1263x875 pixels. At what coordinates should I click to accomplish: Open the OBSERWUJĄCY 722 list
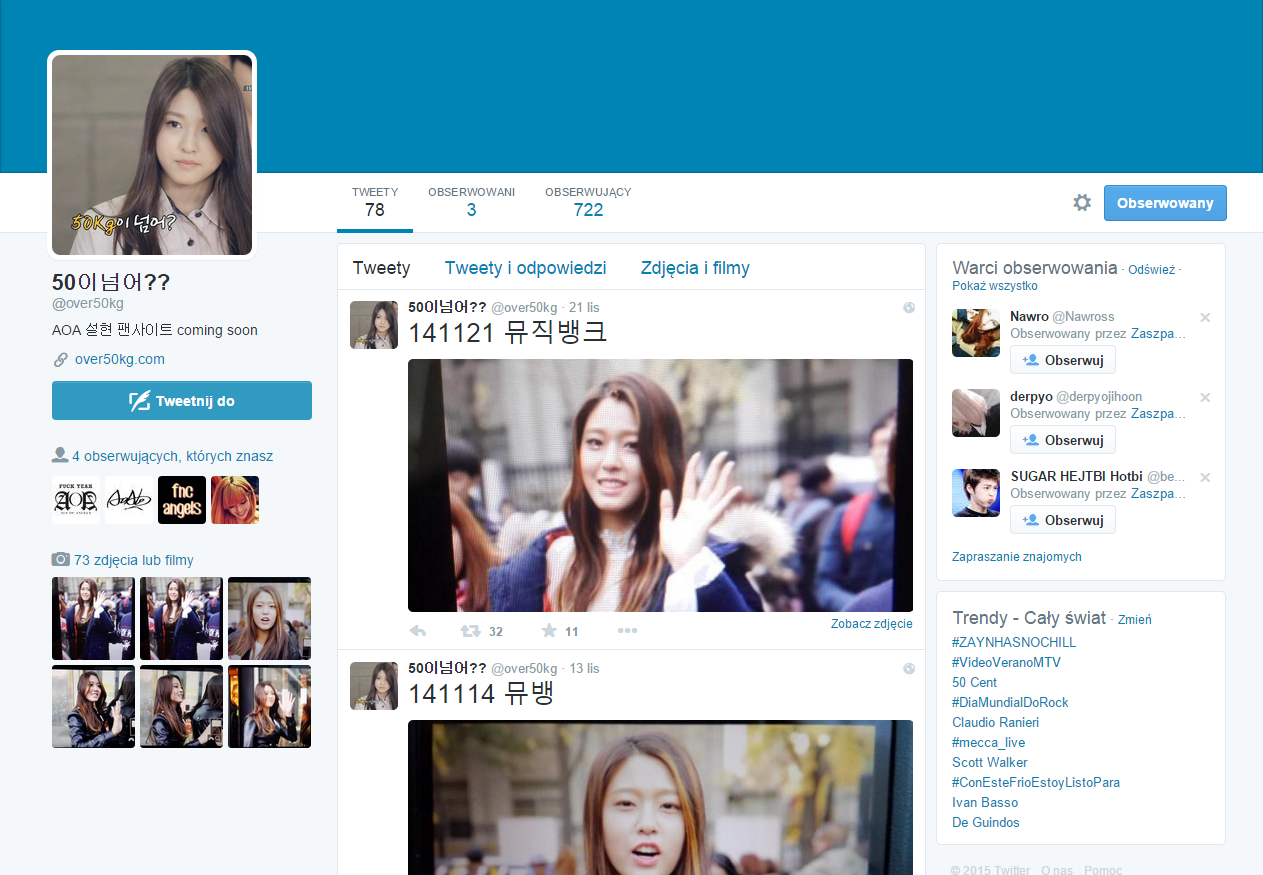coord(588,202)
